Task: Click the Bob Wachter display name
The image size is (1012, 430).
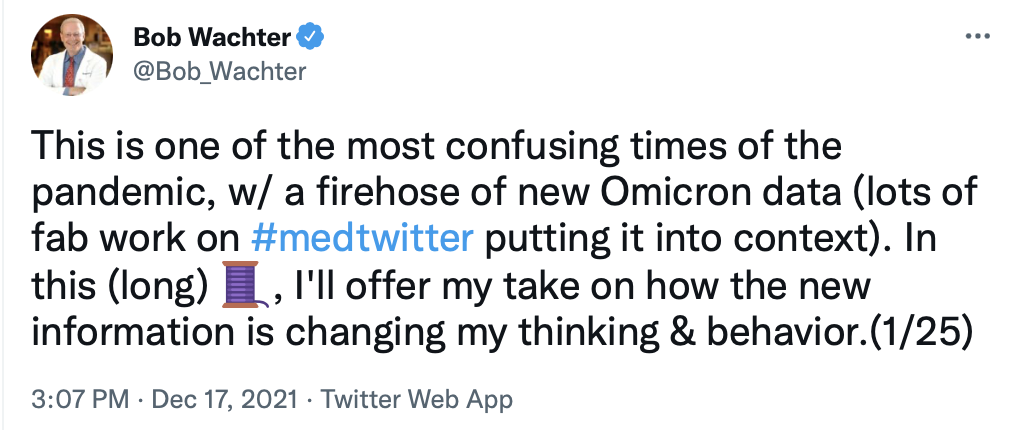Action: (212, 38)
